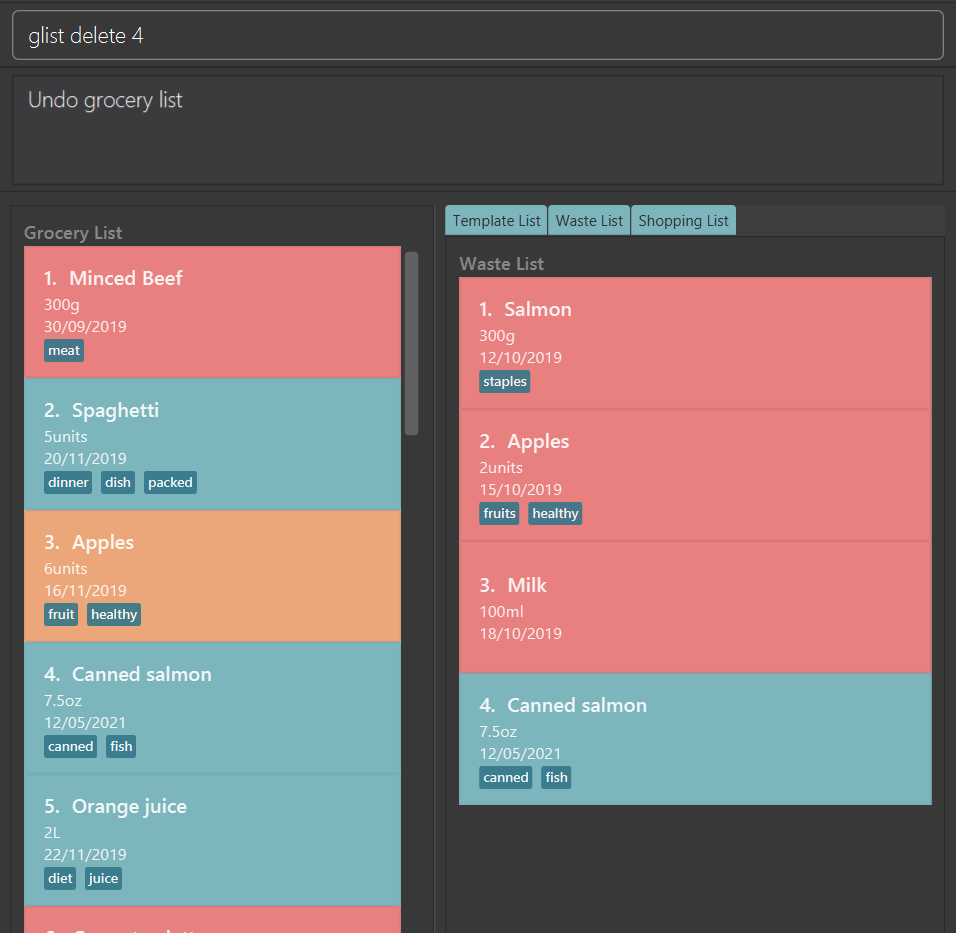Select '16/11/2019' date under Apples
Image resolution: width=956 pixels, height=933 pixels.
[x=85, y=591]
